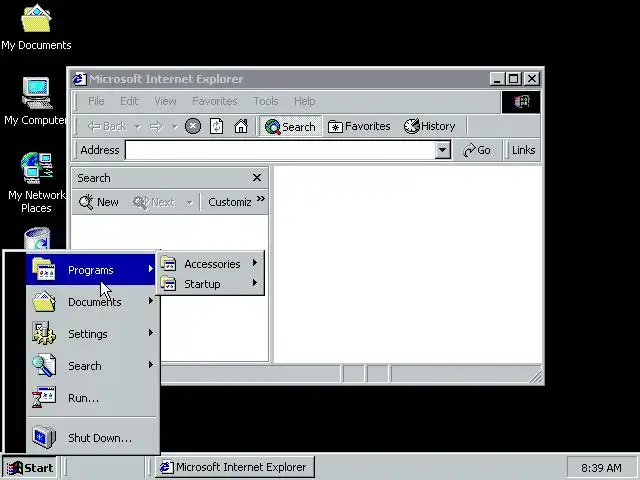Click the Back arrow in Internet Explorer
Screen dimensions: 640x480
click(107, 127)
